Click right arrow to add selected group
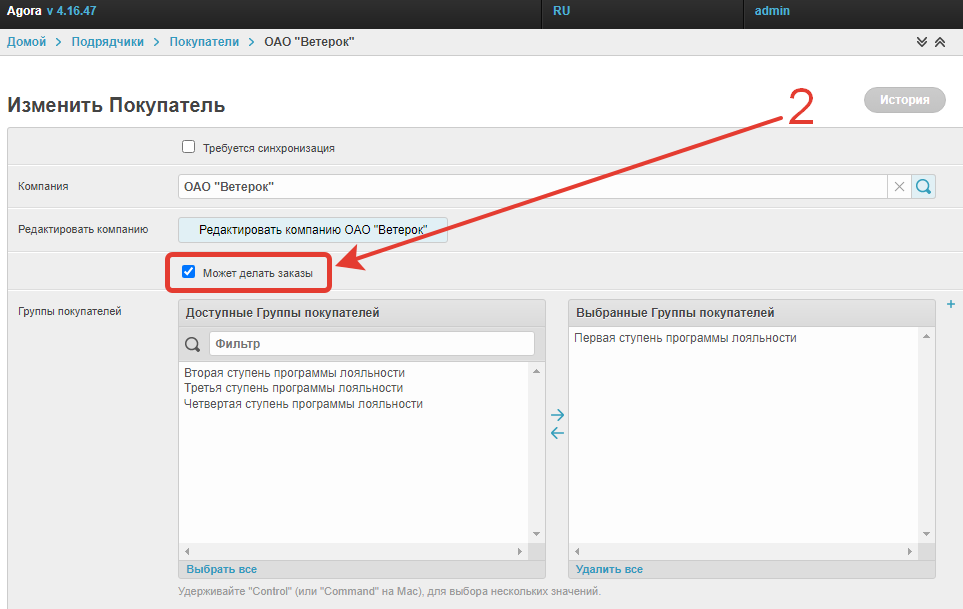The width and height of the screenshot is (963, 609). tap(557, 414)
